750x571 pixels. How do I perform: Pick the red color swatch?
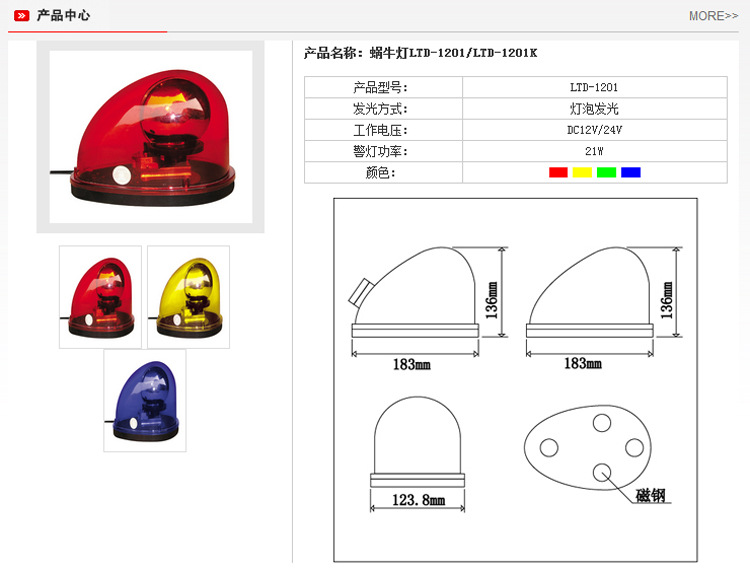(558, 172)
